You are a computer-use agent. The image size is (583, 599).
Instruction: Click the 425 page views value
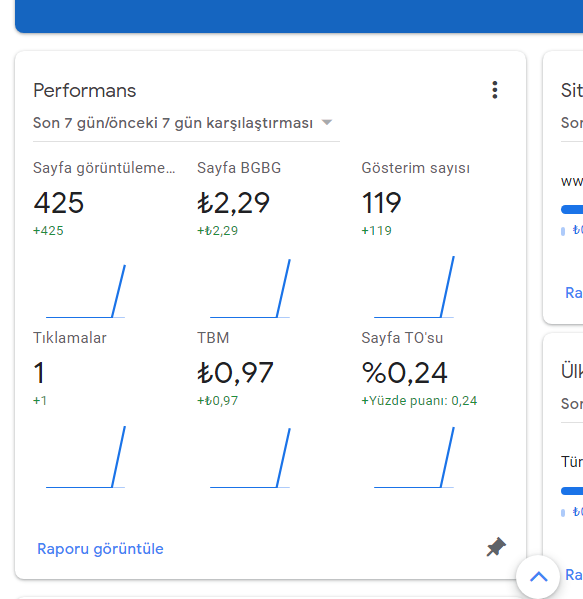coord(58,202)
